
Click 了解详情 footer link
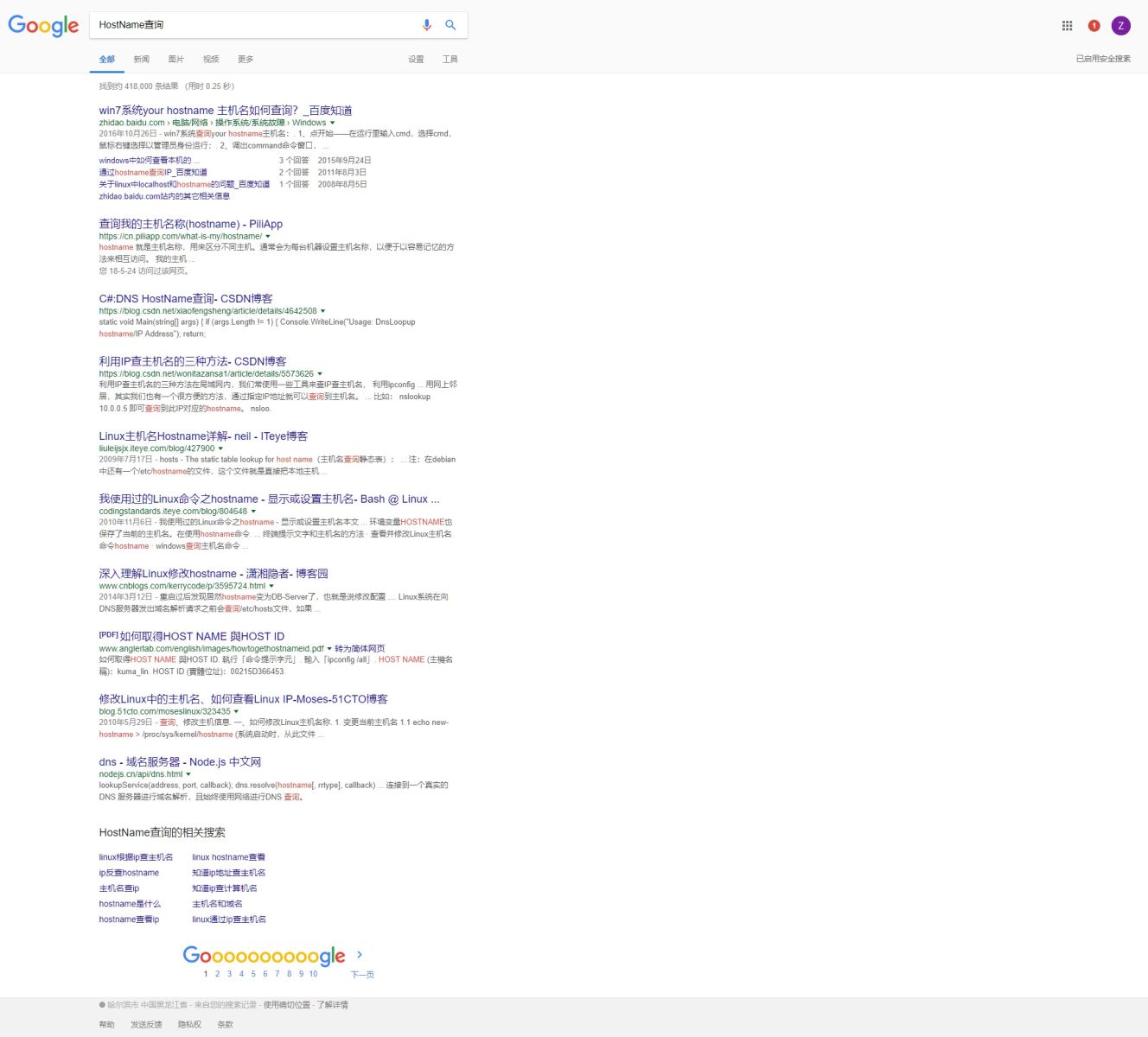(333, 1005)
